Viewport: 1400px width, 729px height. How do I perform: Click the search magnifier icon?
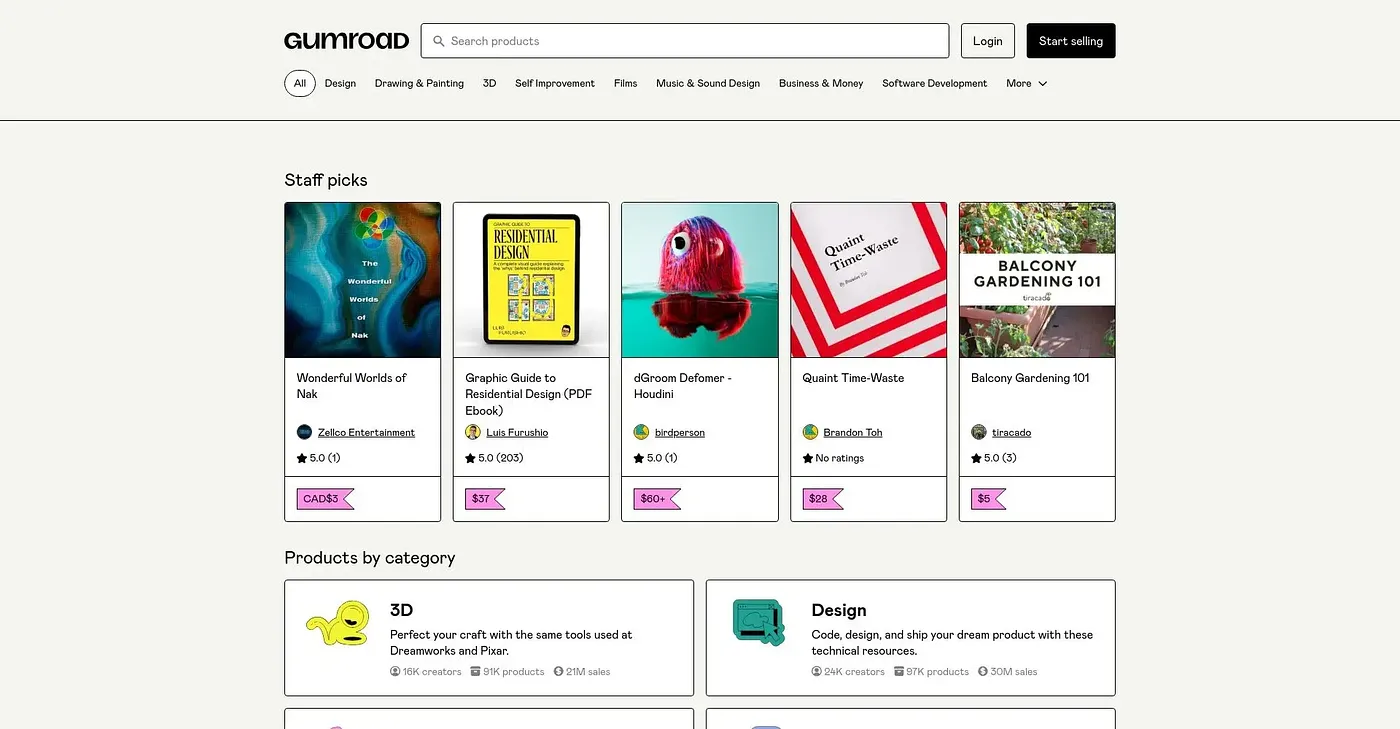pyautogui.click(x=438, y=41)
